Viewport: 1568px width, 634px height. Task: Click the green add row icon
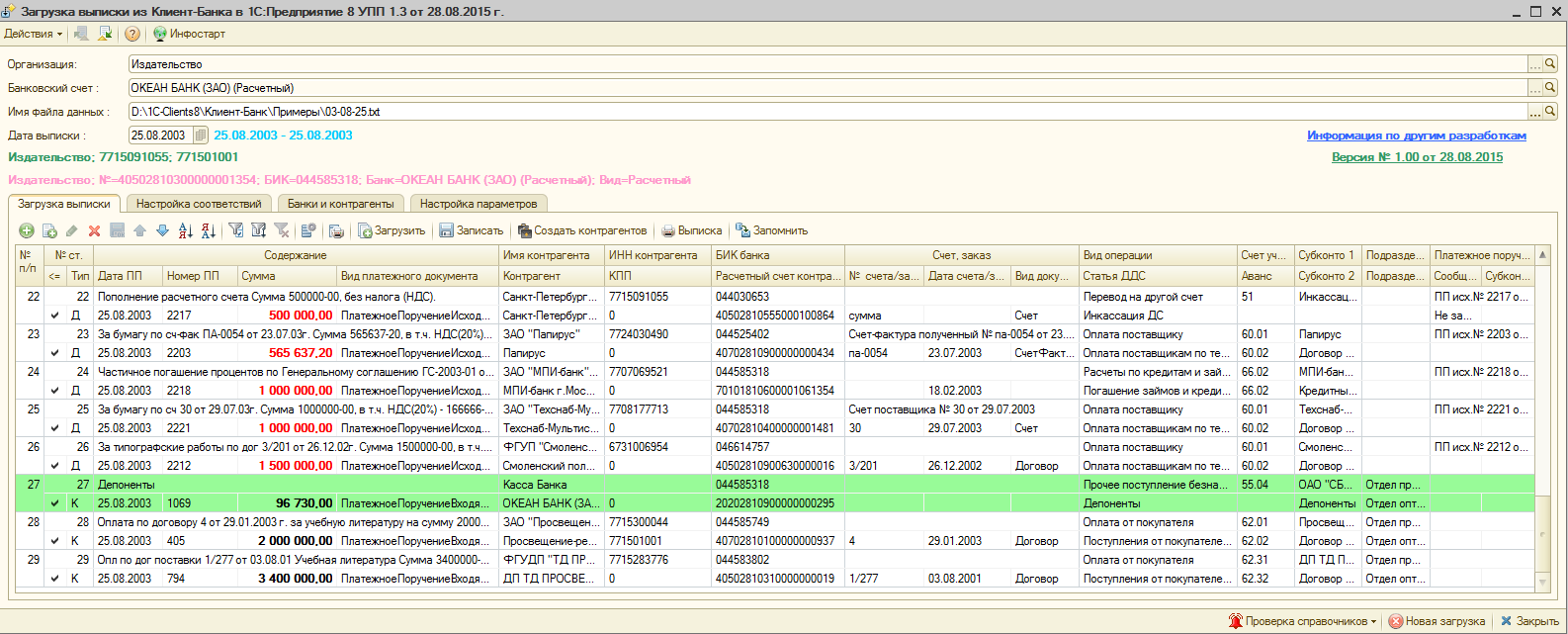pyautogui.click(x=27, y=230)
